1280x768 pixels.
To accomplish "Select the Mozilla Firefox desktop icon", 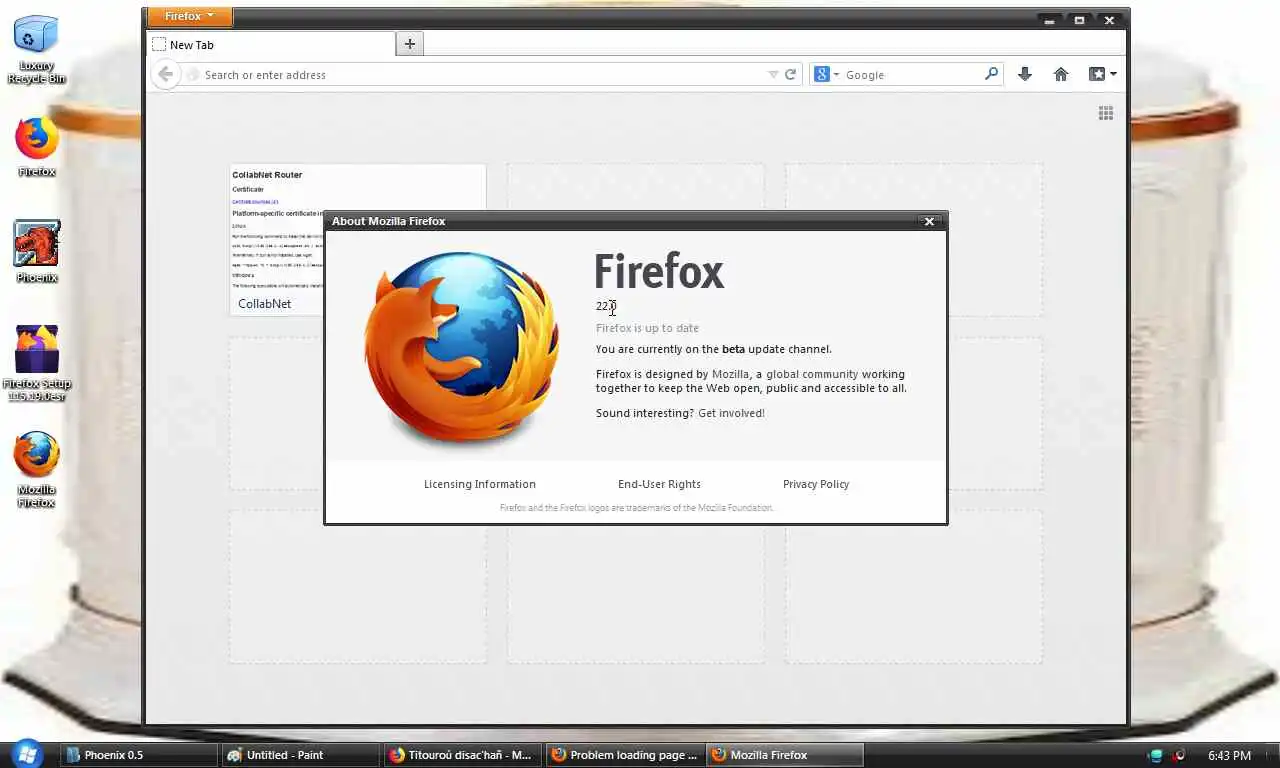I will pyautogui.click(x=37, y=470).
